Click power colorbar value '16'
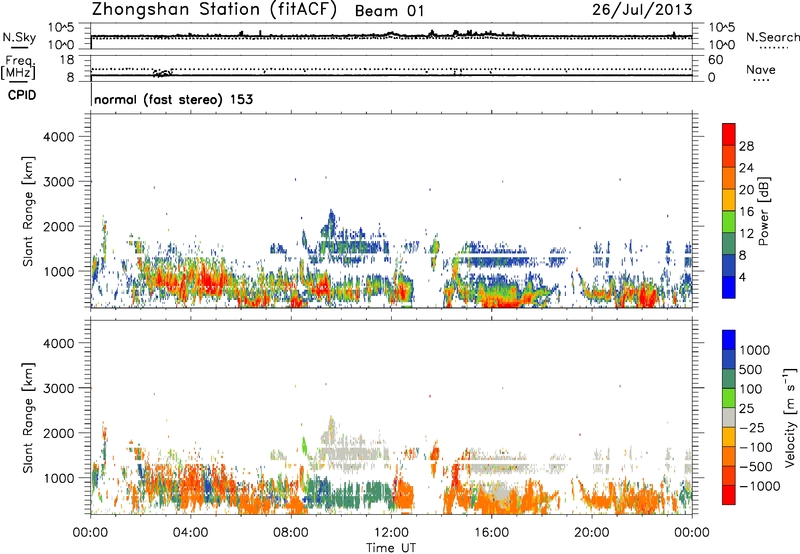 coord(746,212)
